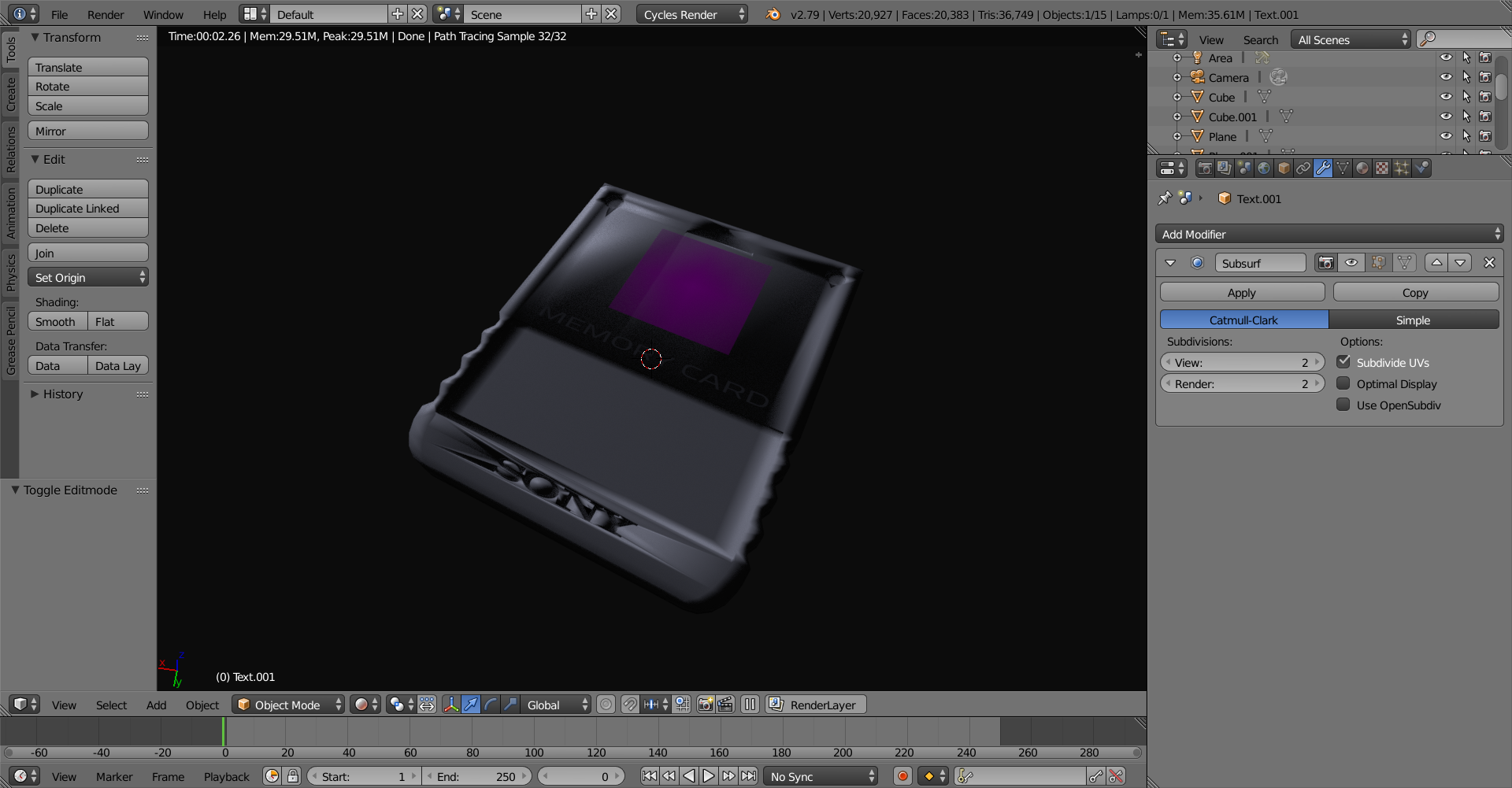Screen dimensions: 1512x788
Task: Click the Copy modifier button
Action: pyautogui.click(x=1415, y=292)
